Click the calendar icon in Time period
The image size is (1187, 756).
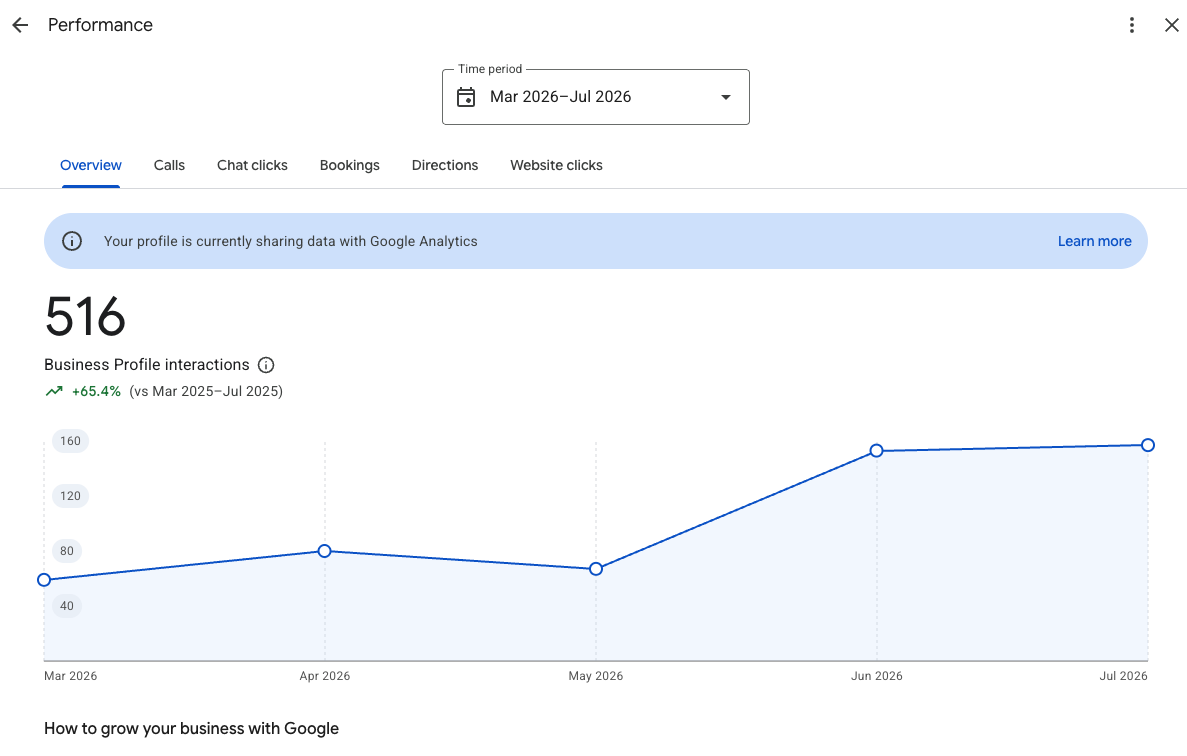click(466, 97)
